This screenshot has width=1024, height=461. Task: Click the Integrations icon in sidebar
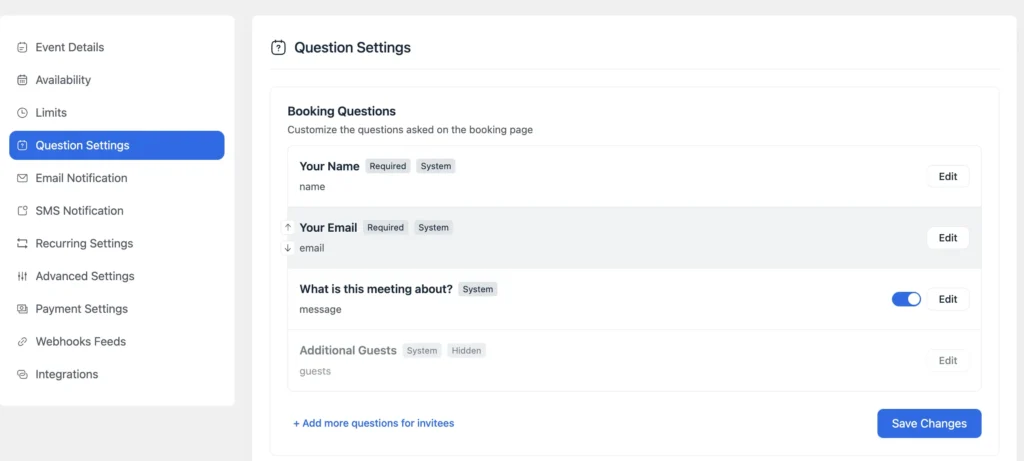coord(22,374)
